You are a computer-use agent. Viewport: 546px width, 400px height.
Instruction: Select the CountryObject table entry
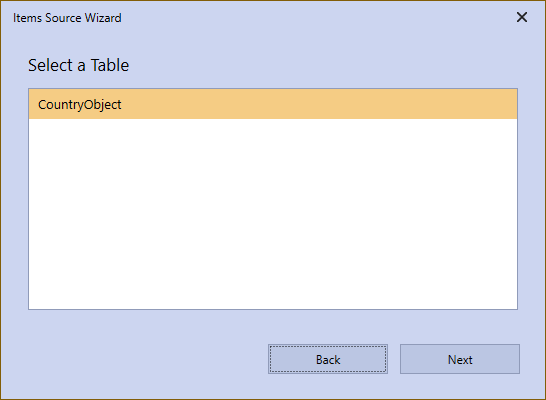pyautogui.click(x=273, y=104)
